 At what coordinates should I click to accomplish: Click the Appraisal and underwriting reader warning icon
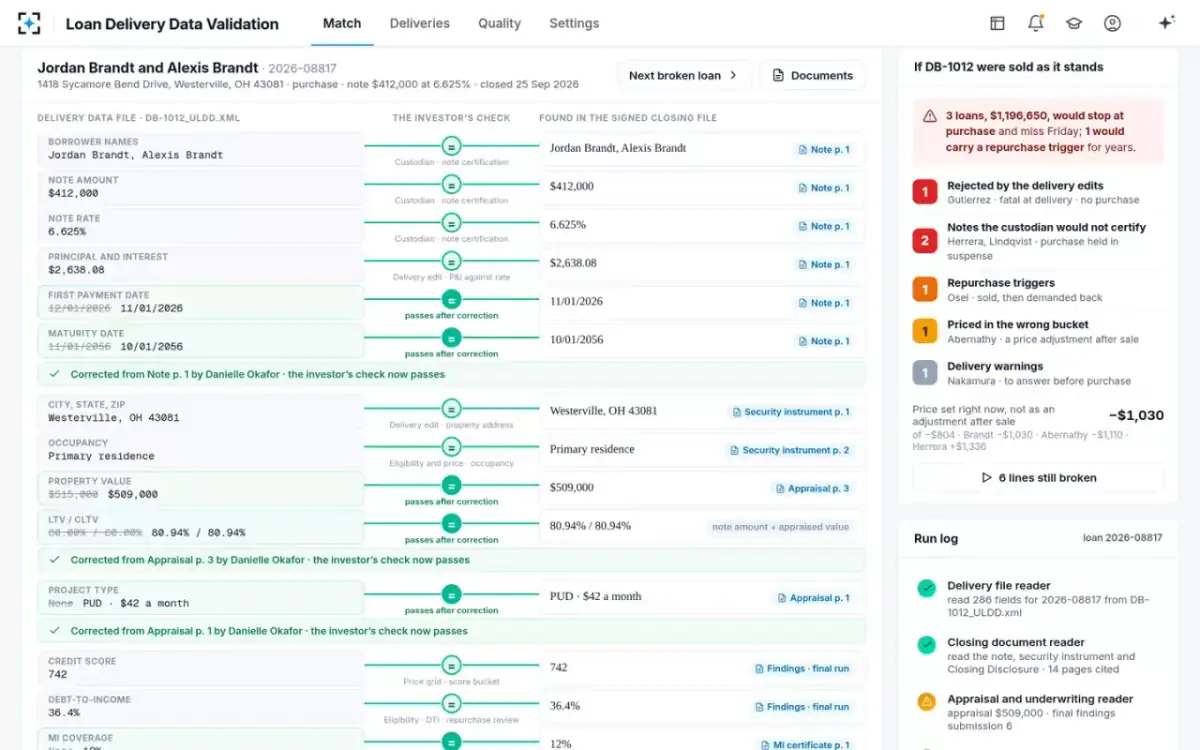point(927,702)
